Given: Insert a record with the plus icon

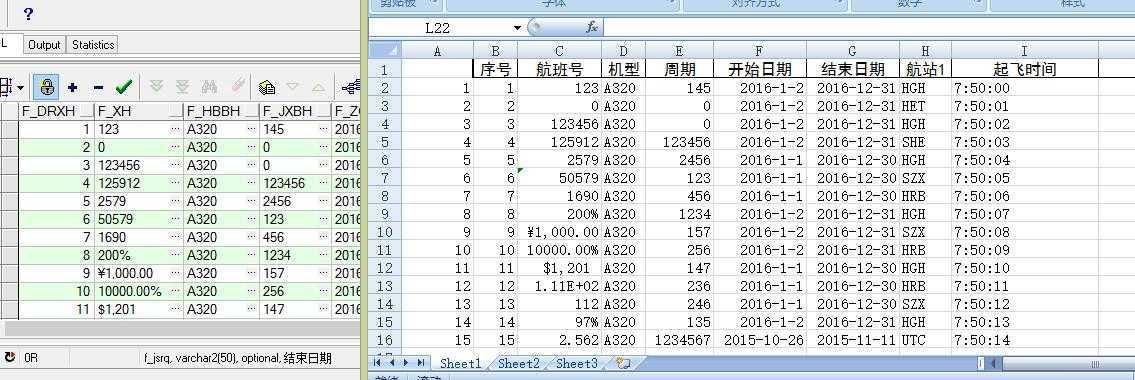Looking at the screenshot, I should [x=72, y=88].
